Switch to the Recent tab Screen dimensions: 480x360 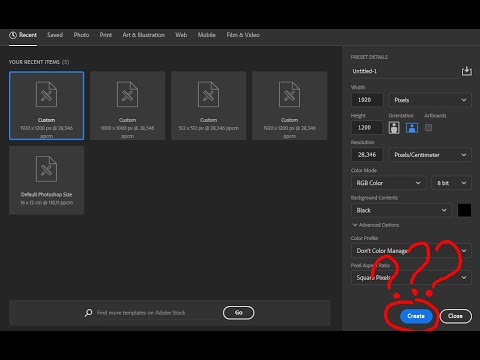point(23,35)
